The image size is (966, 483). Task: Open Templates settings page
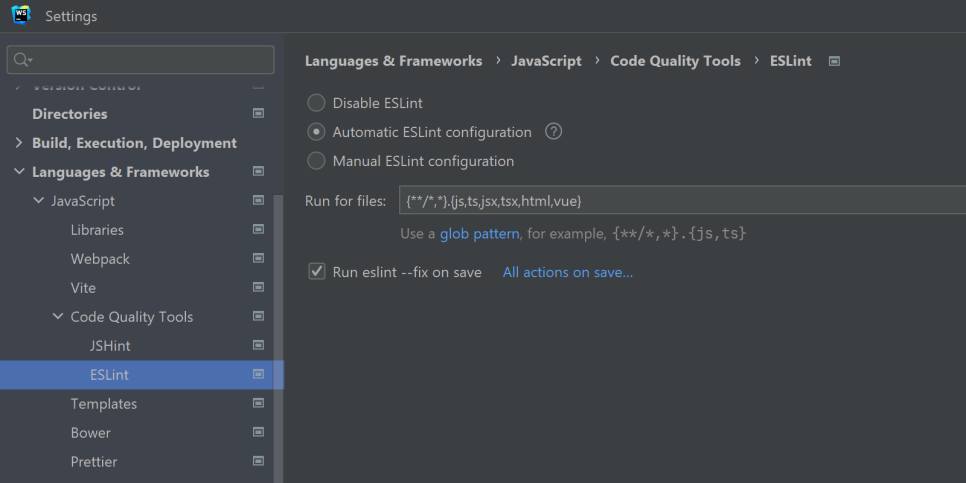point(104,404)
